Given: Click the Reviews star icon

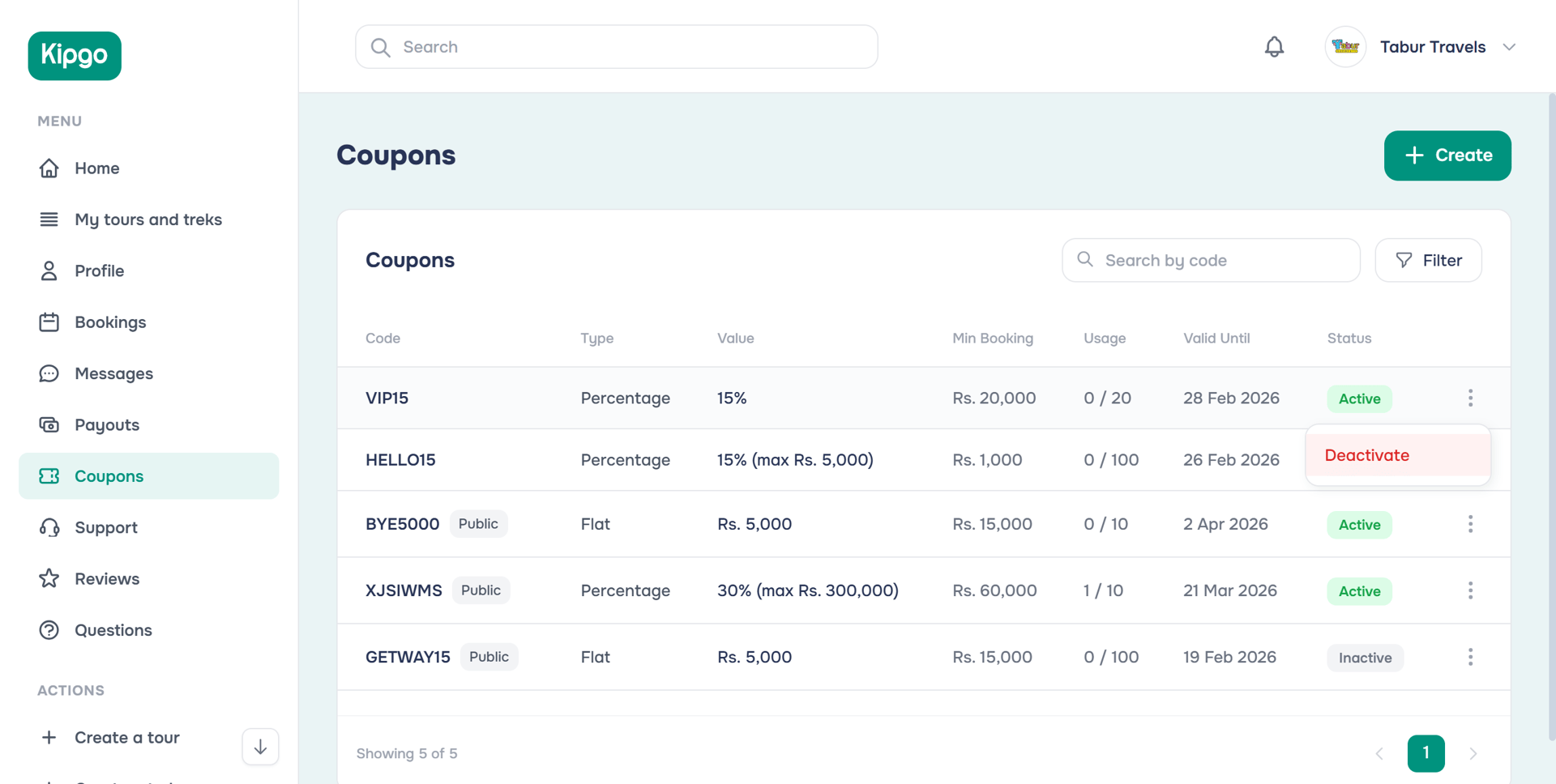Looking at the screenshot, I should point(49,578).
